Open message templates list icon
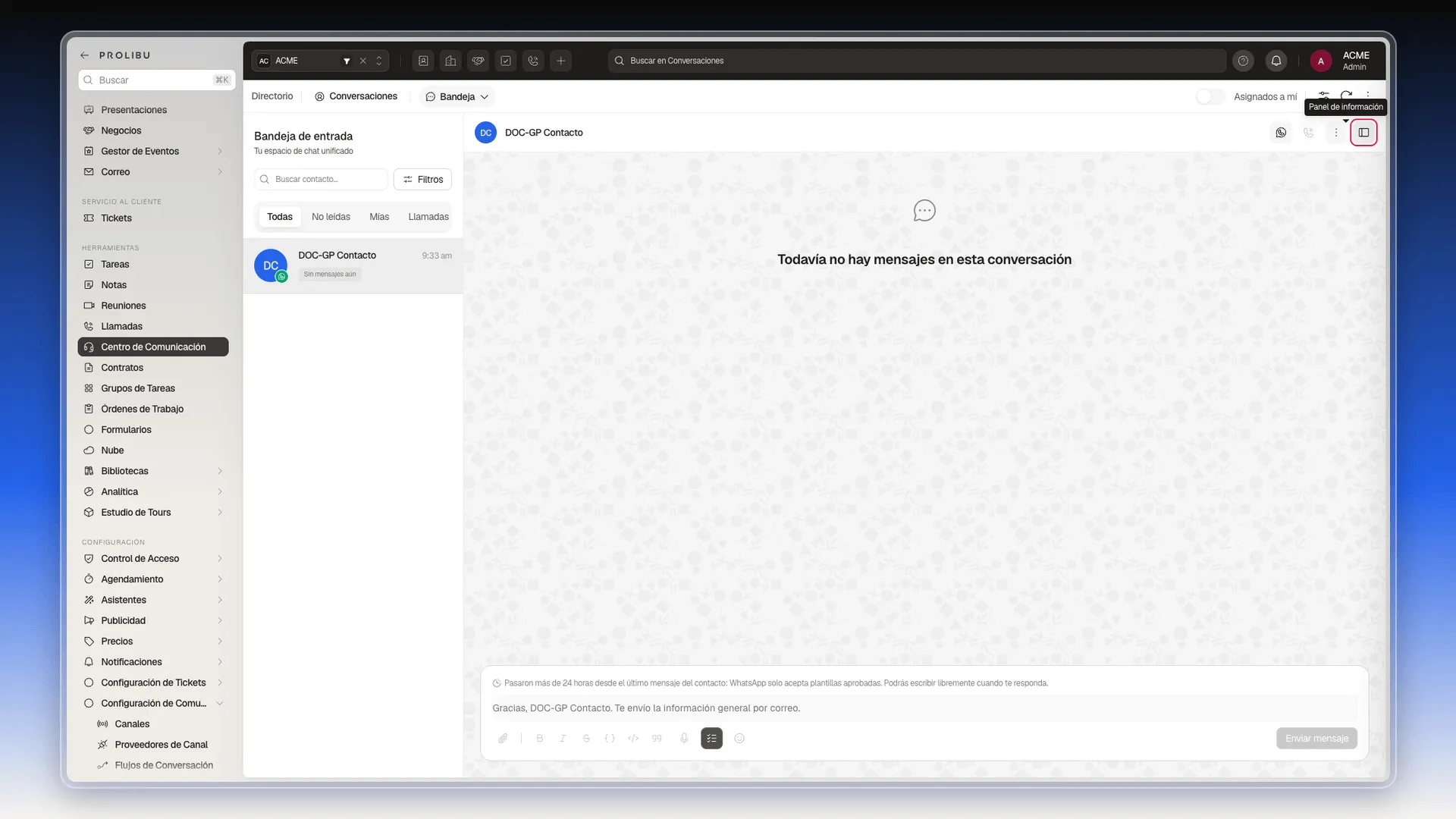Viewport: 1456px width, 819px height. [x=711, y=738]
